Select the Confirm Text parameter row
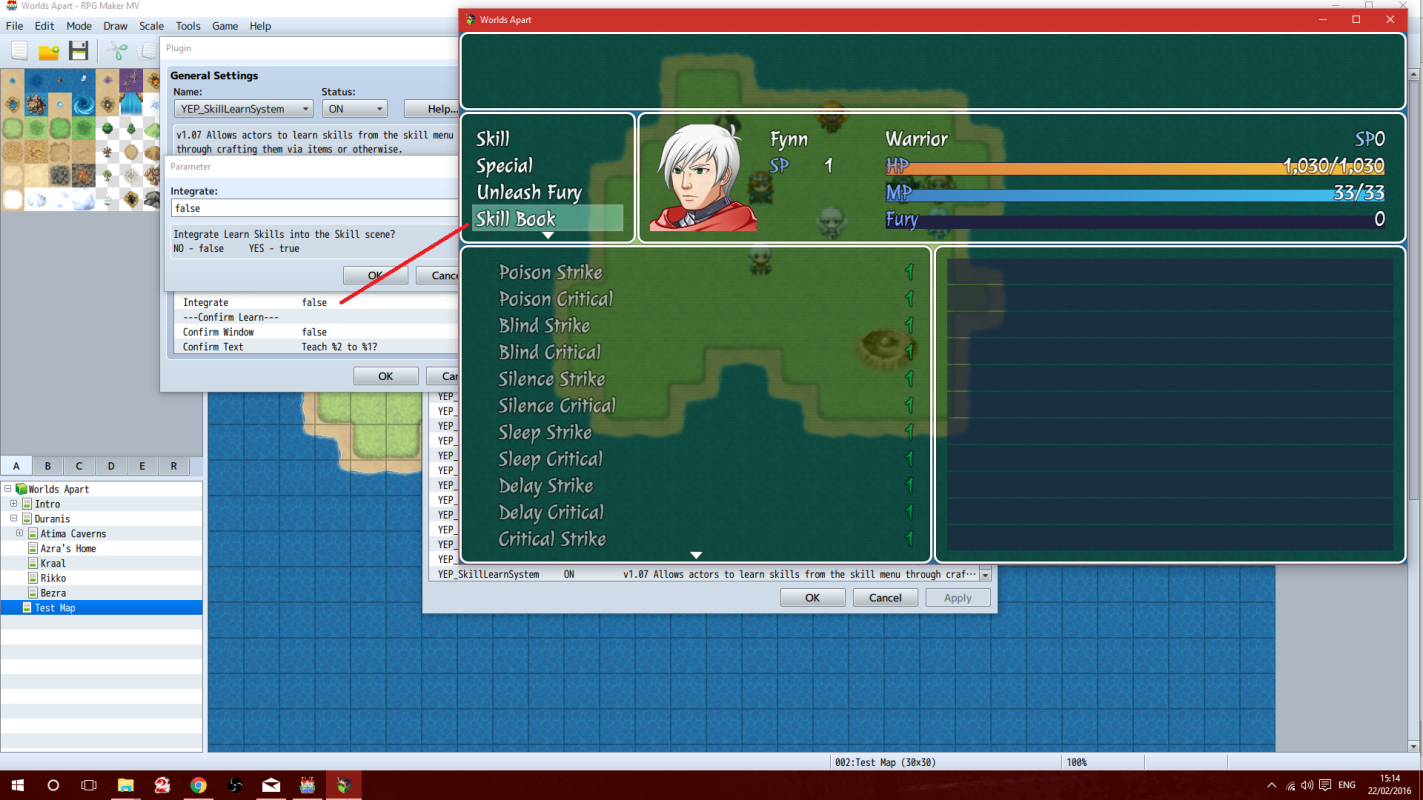 (x=317, y=347)
